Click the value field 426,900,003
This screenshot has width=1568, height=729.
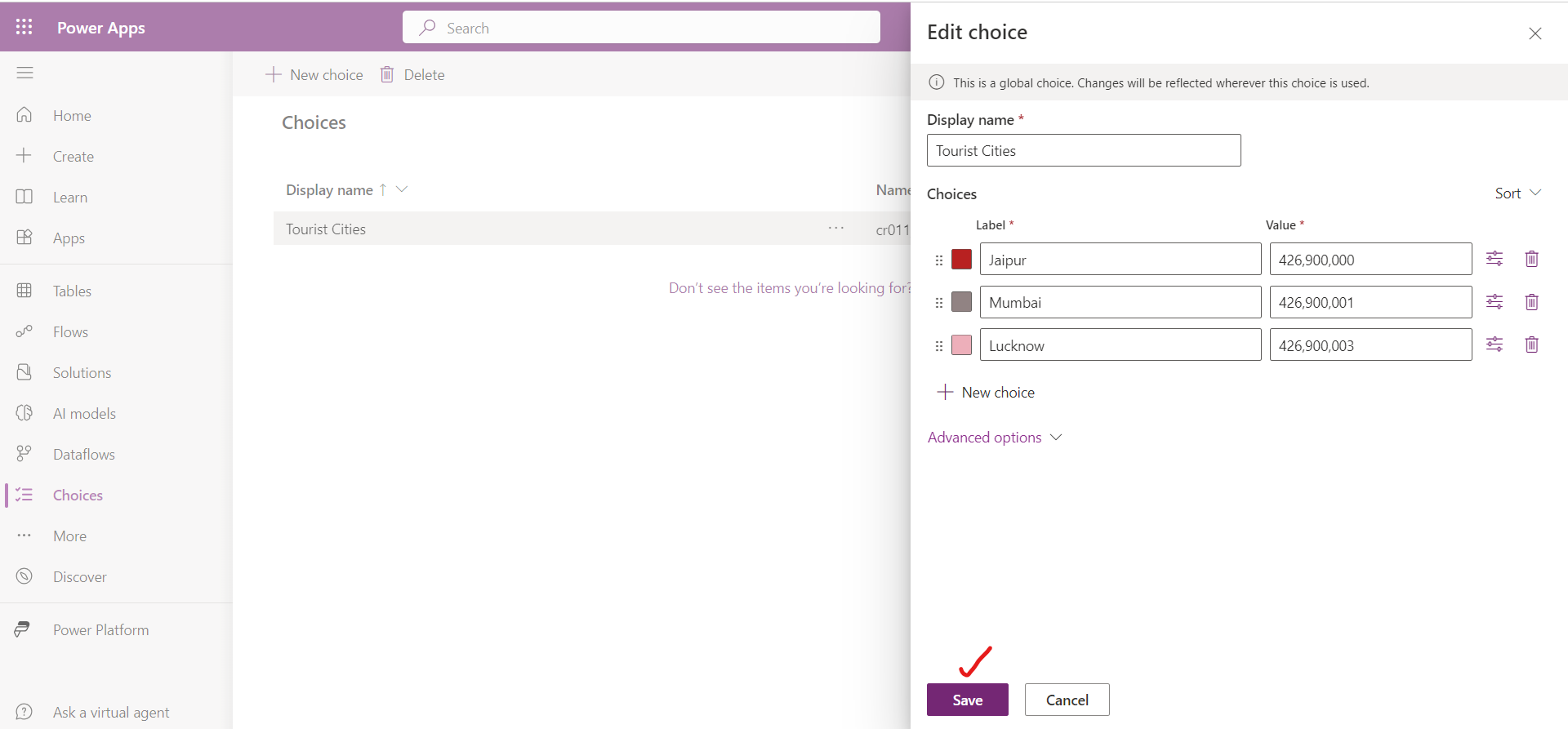tap(1370, 344)
